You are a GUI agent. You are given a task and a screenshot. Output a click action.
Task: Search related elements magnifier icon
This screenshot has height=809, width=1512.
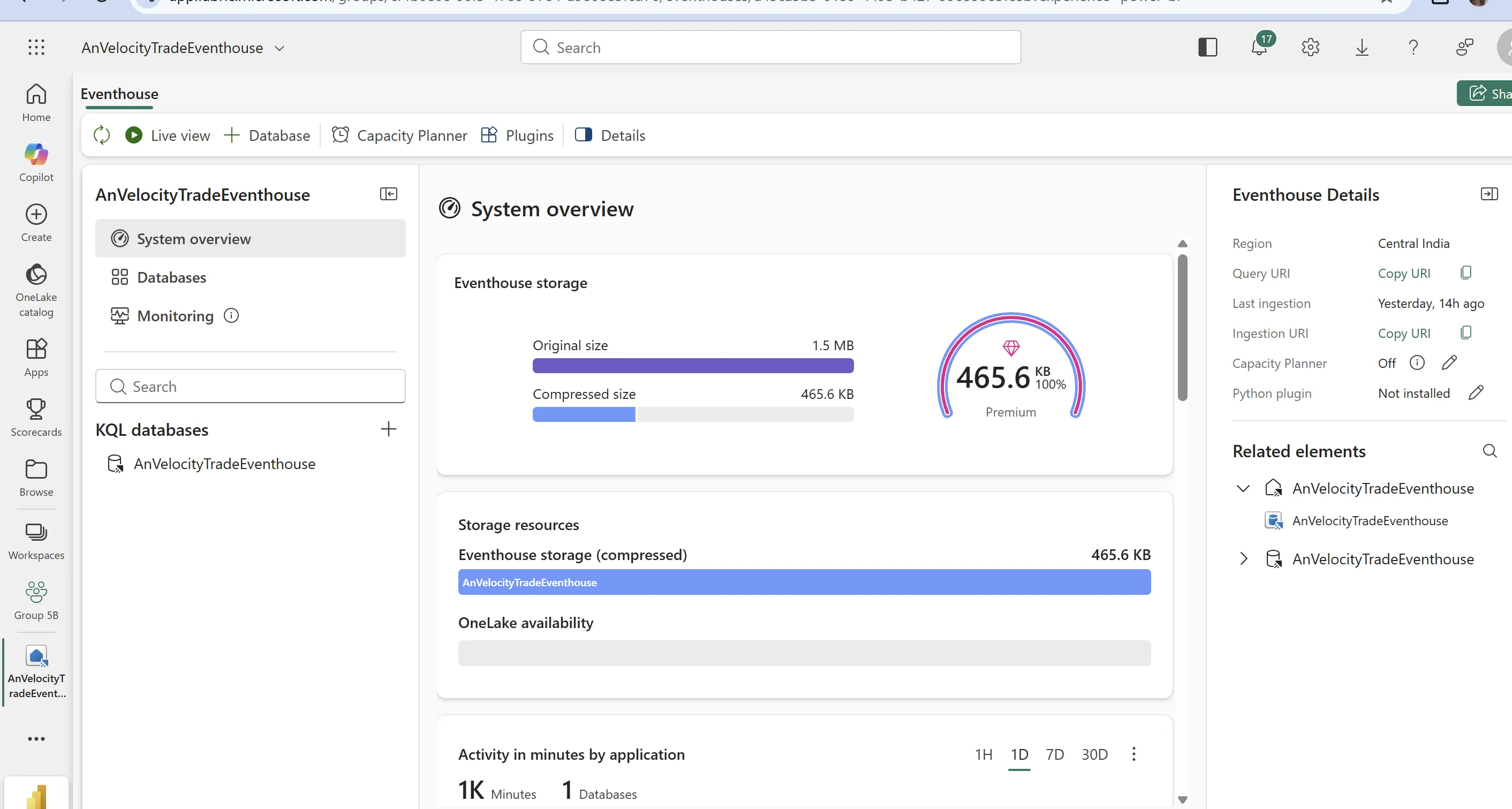(1490, 451)
